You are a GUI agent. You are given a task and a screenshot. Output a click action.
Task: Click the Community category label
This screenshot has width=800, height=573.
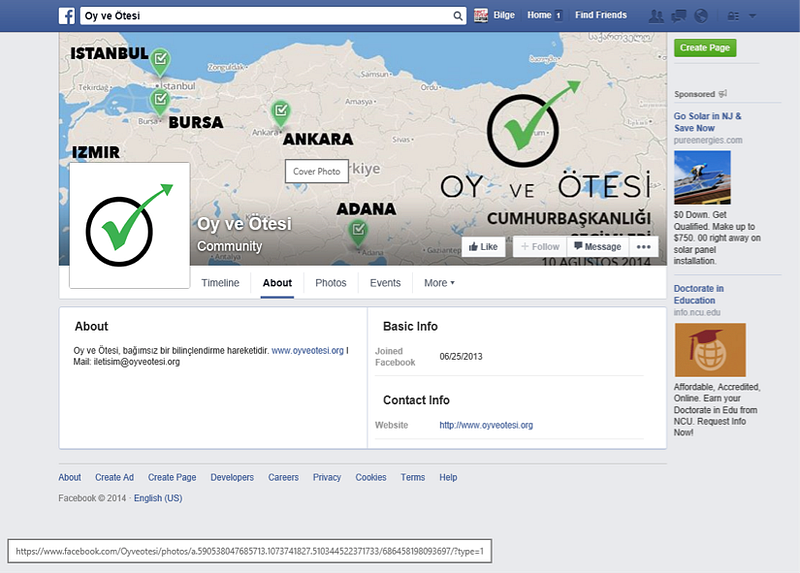(x=230, y=246)
